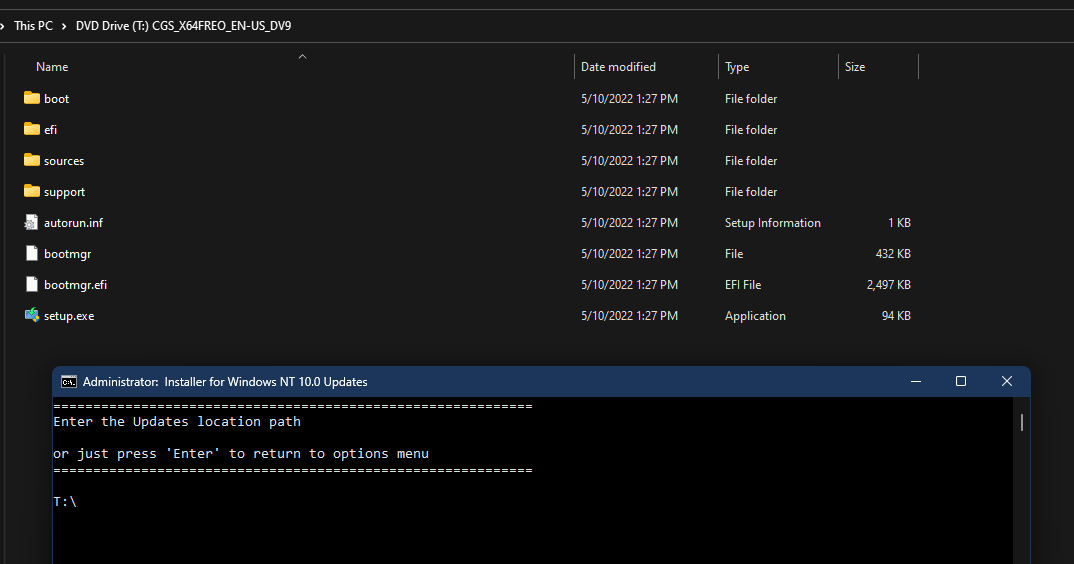Toggle the sort arrow above the Name column
This screenshot has height=564, width=1074.
[x=302, y=56]
